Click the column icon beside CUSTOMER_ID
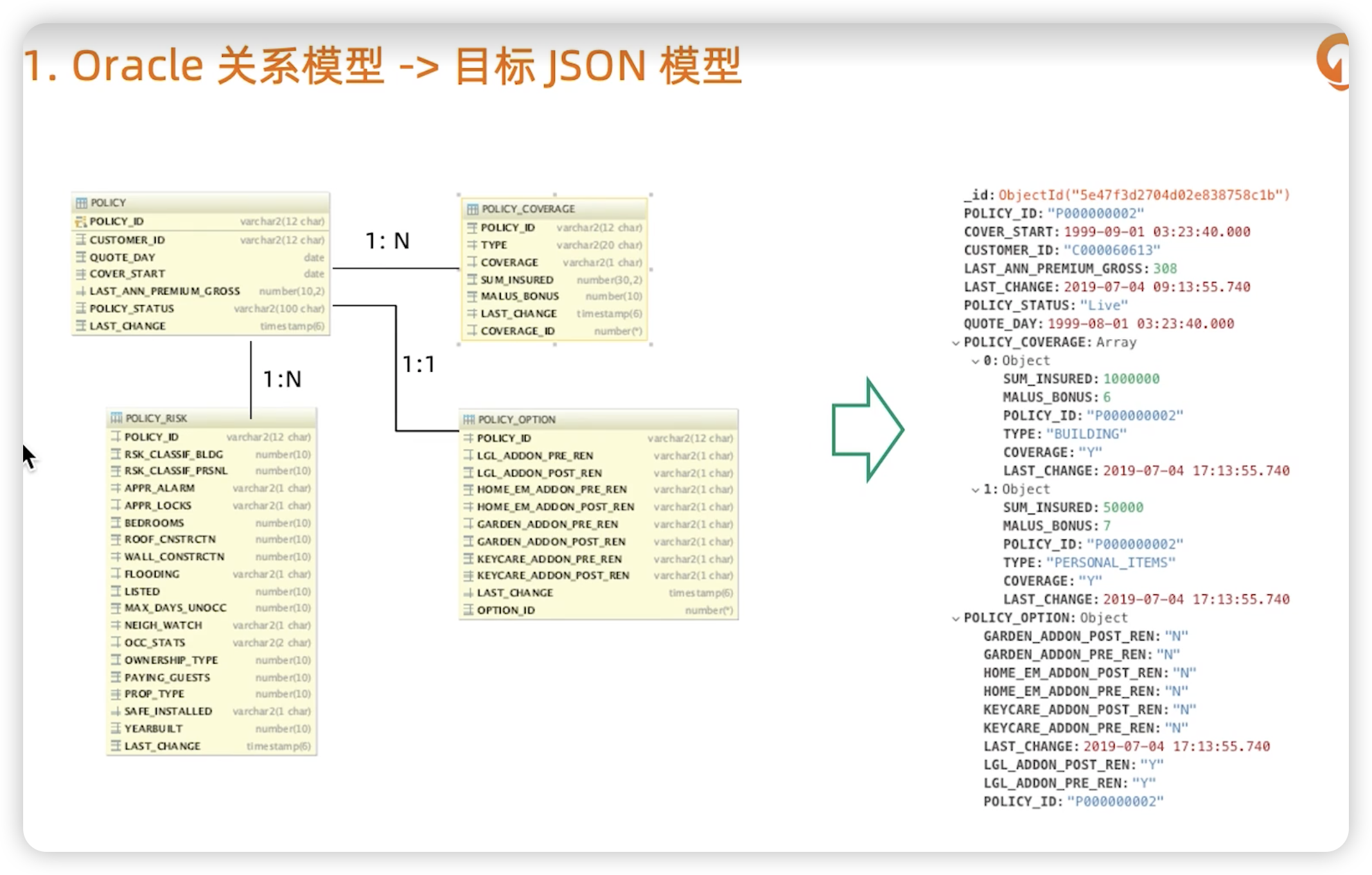Screen dimensions: 1372x875 pyautogui.click(x=81, y=240)
